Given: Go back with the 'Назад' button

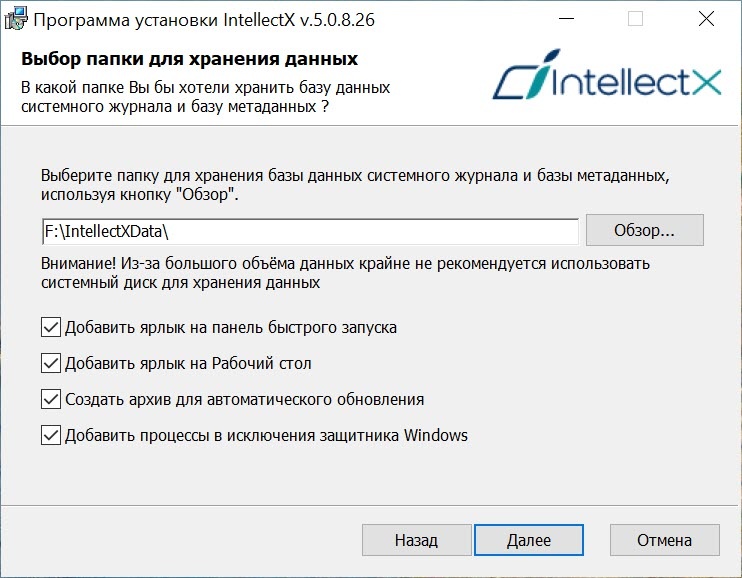Looking at the screenshot, I should 416,540.
